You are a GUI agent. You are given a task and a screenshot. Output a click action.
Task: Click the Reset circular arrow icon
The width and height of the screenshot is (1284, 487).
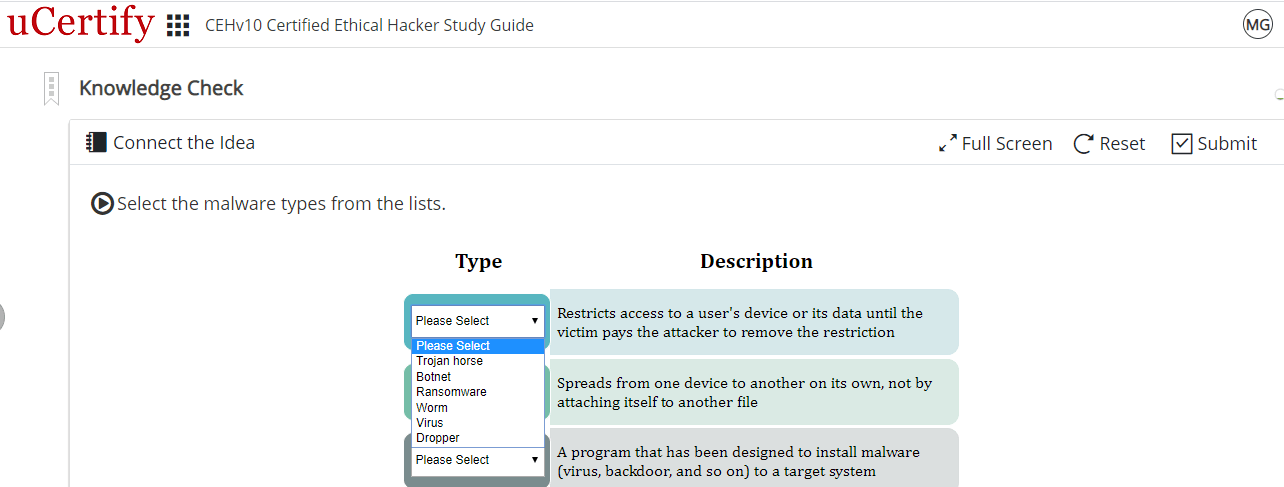coord(1083,144)
